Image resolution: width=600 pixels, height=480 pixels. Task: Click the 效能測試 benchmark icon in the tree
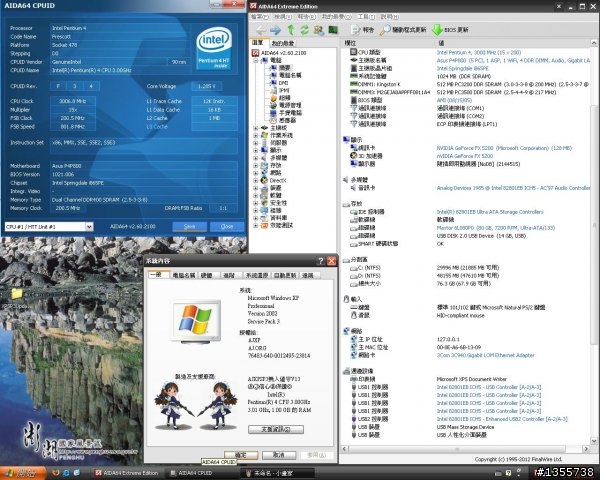(x=264, y=225)
